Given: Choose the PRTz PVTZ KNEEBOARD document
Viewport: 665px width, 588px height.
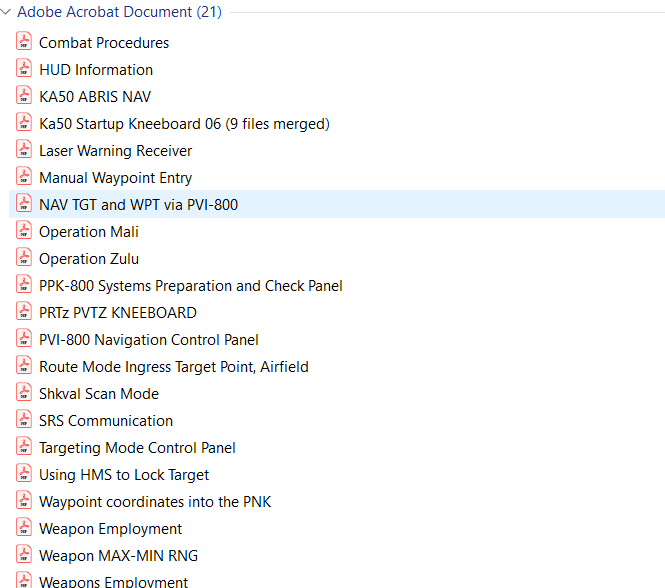Looking at the screenshot, I should coord(117,313).
